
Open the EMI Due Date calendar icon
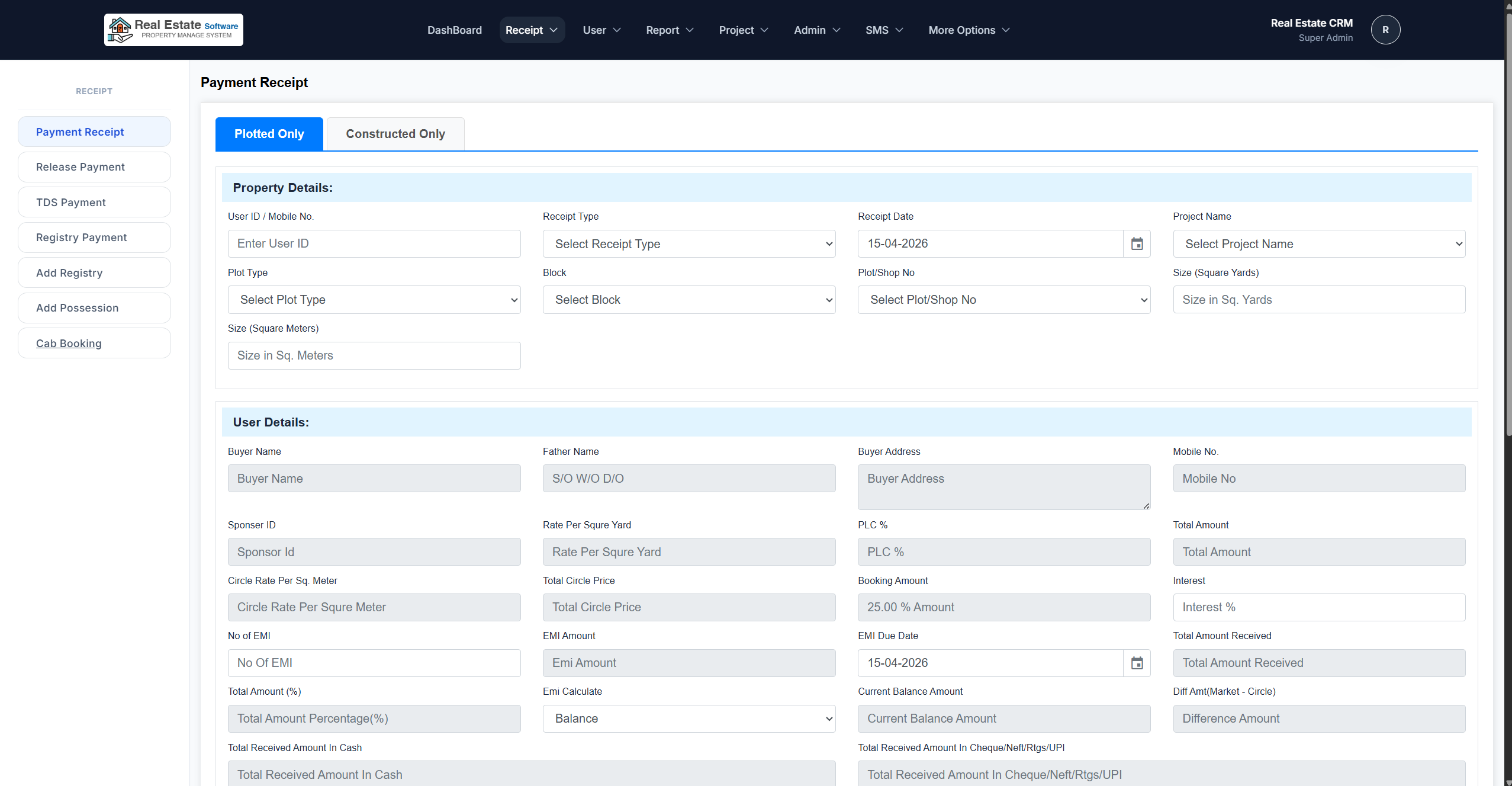coord(1137,663)
